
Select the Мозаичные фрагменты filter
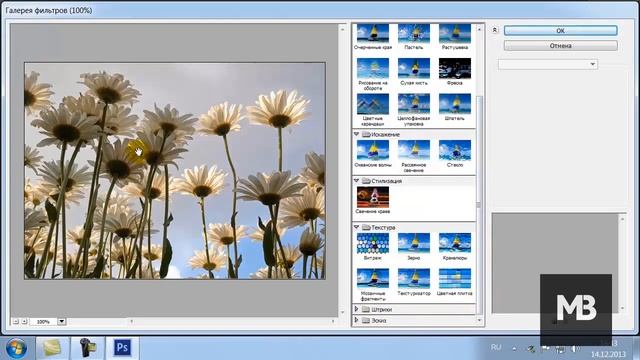(x=373, y=279)
